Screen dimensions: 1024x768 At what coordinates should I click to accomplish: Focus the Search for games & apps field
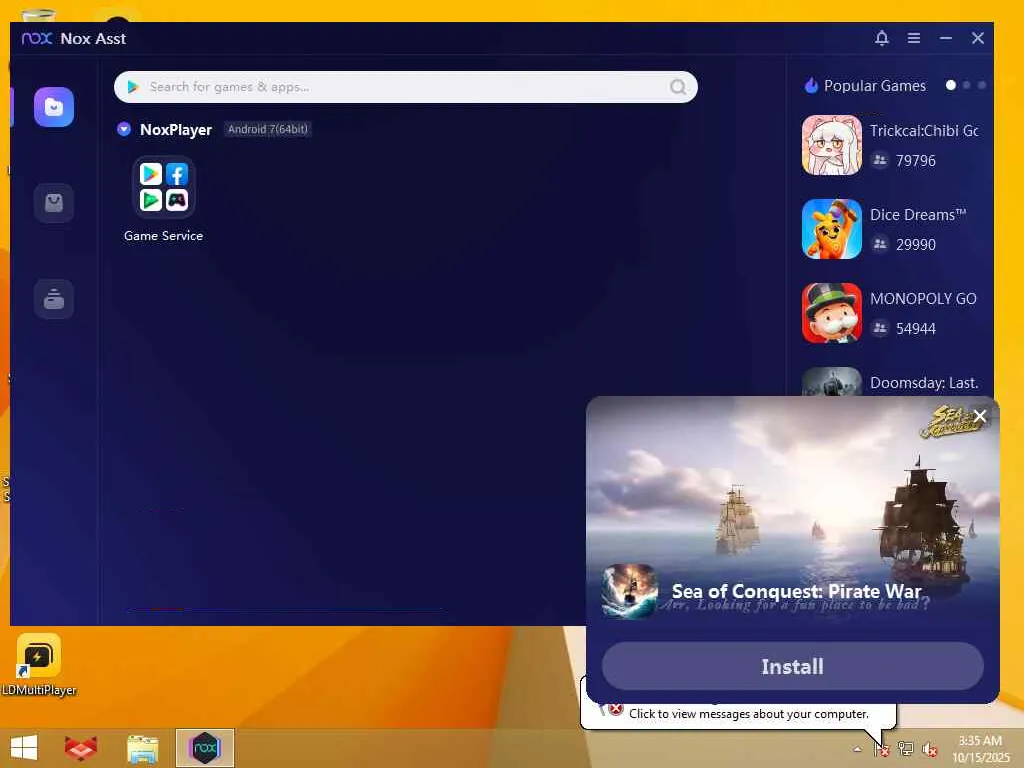point(406,87)
